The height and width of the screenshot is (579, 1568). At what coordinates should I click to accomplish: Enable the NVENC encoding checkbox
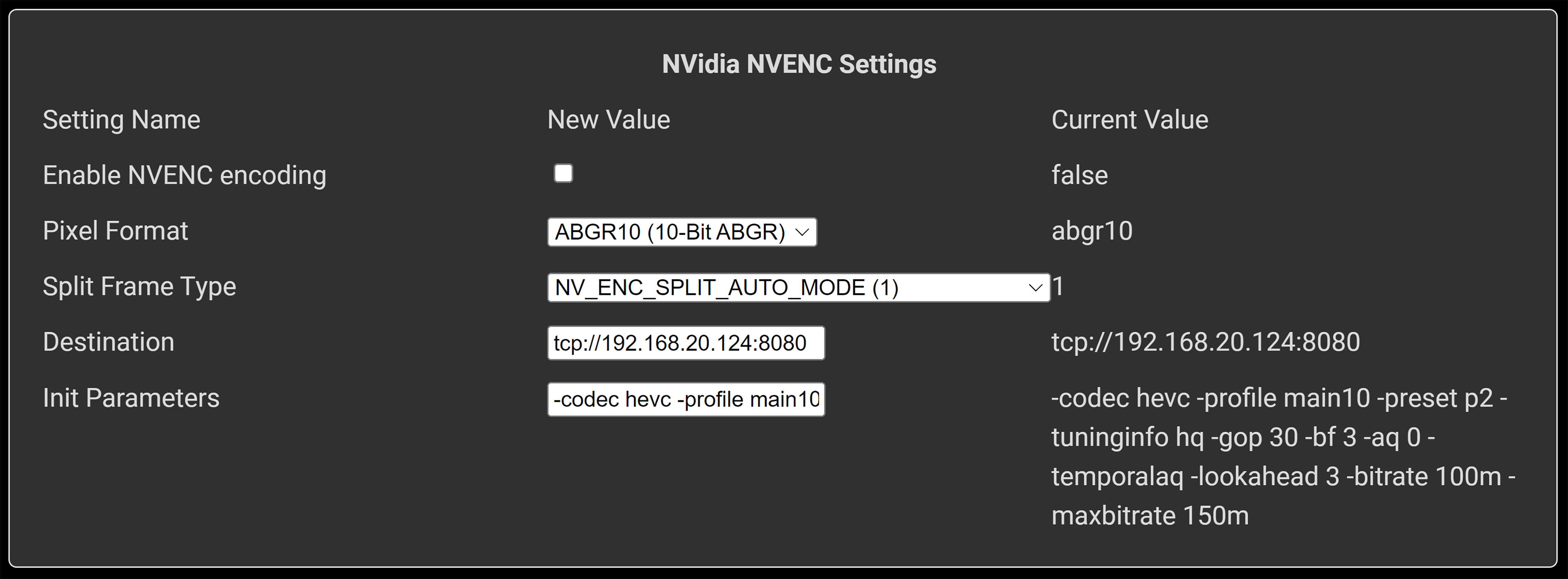tap(563, 173)
